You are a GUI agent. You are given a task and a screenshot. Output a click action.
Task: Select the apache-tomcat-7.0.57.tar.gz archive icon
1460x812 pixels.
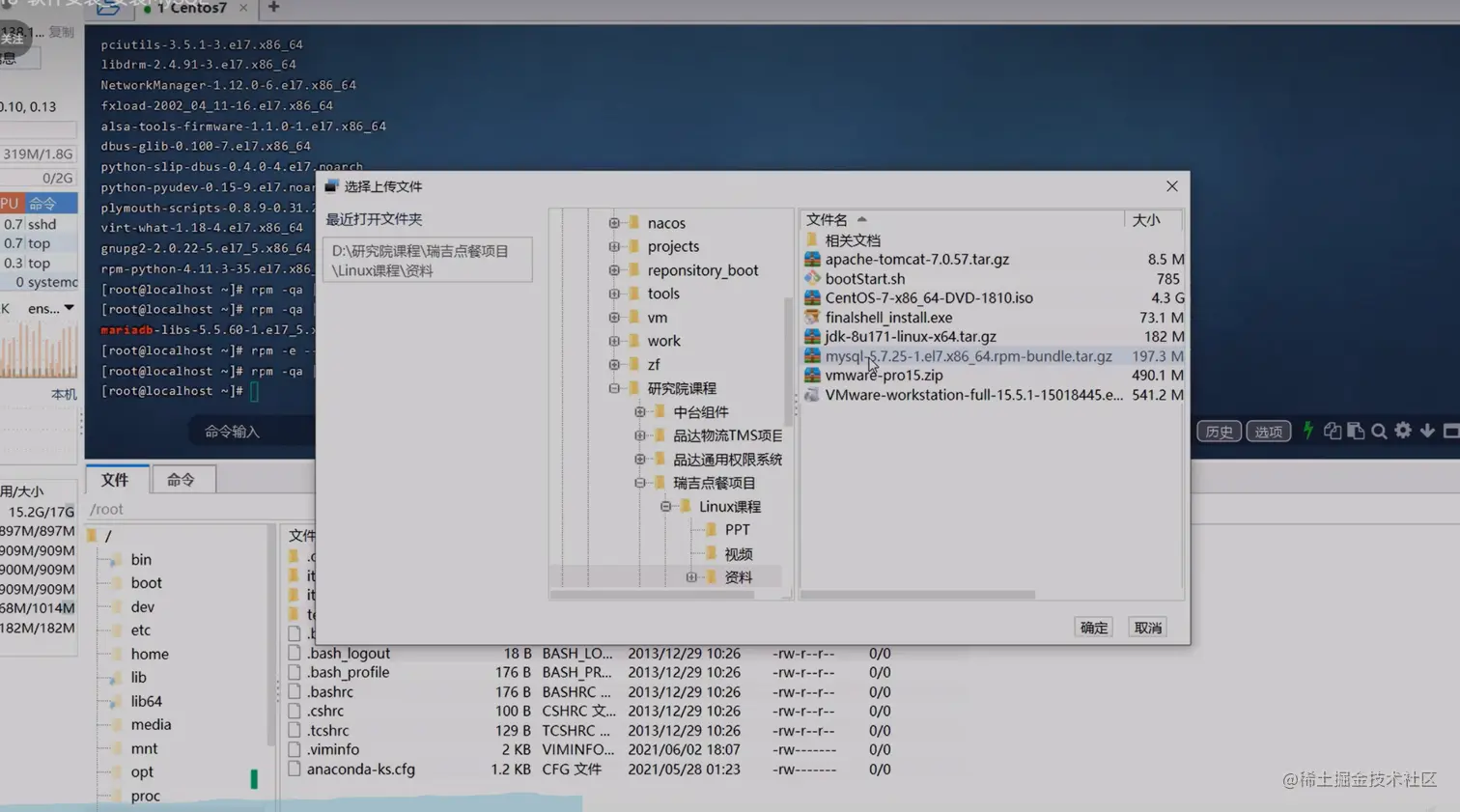812,259
